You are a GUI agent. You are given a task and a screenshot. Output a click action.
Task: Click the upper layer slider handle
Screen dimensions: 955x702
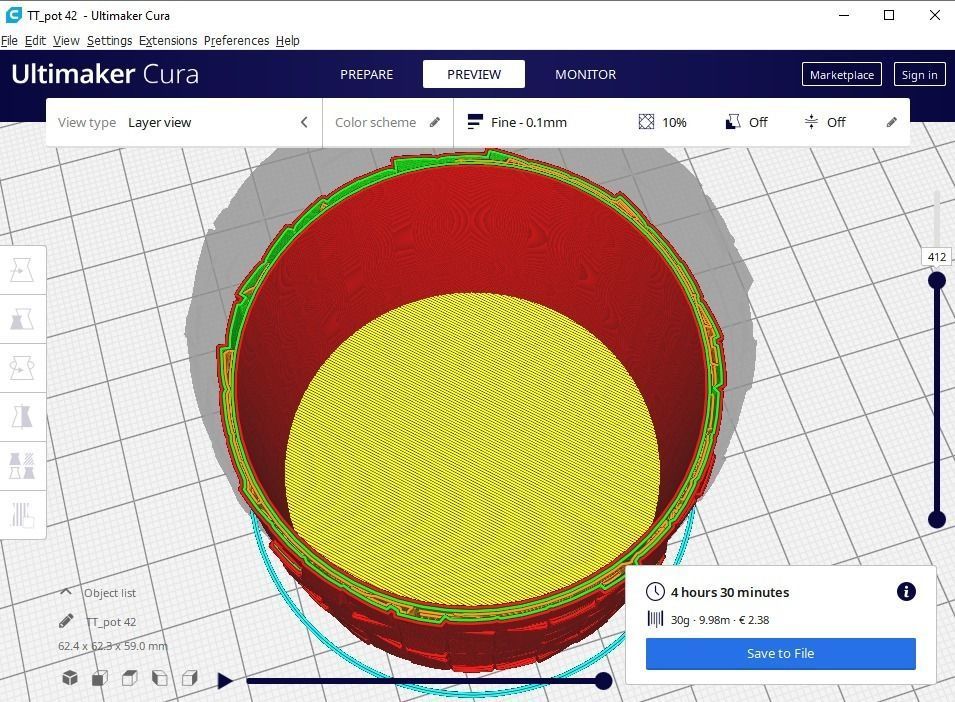[937, 280]
